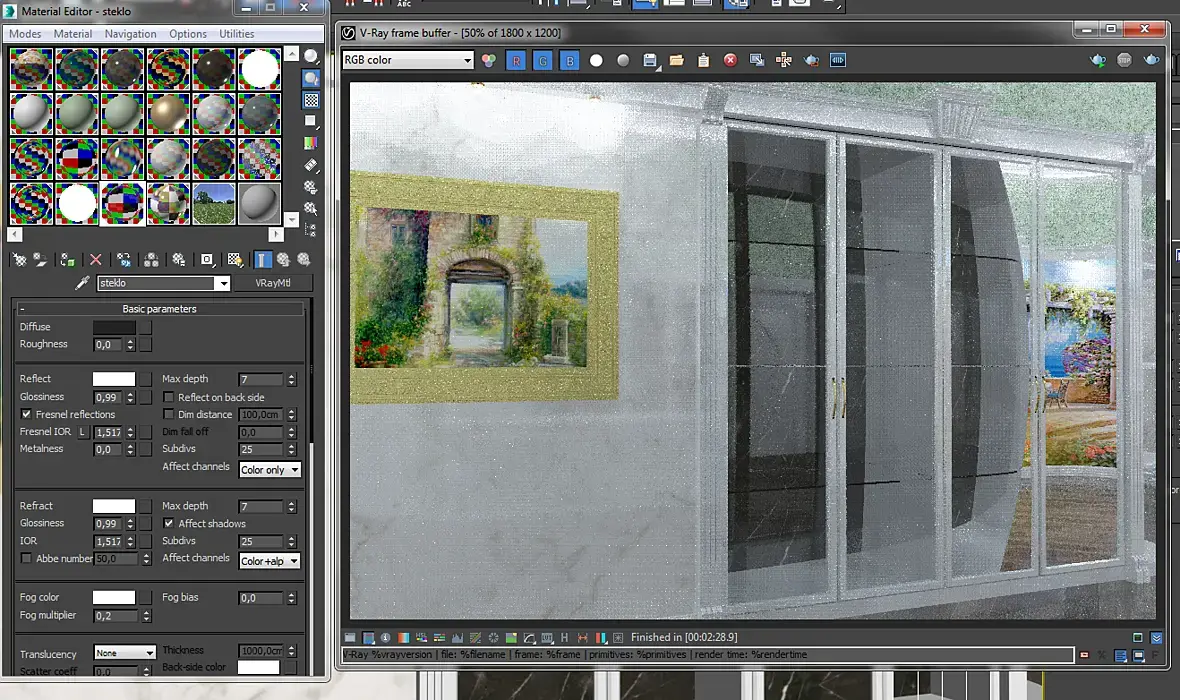Toggle the blue channel in frame buffer
The height and width of the screenshot is (700, 1180).
[x=569, y=61]
